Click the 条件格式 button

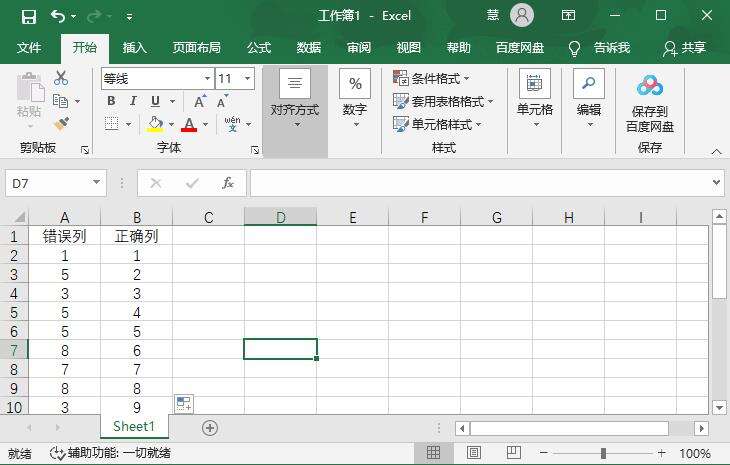coord(431,78)
